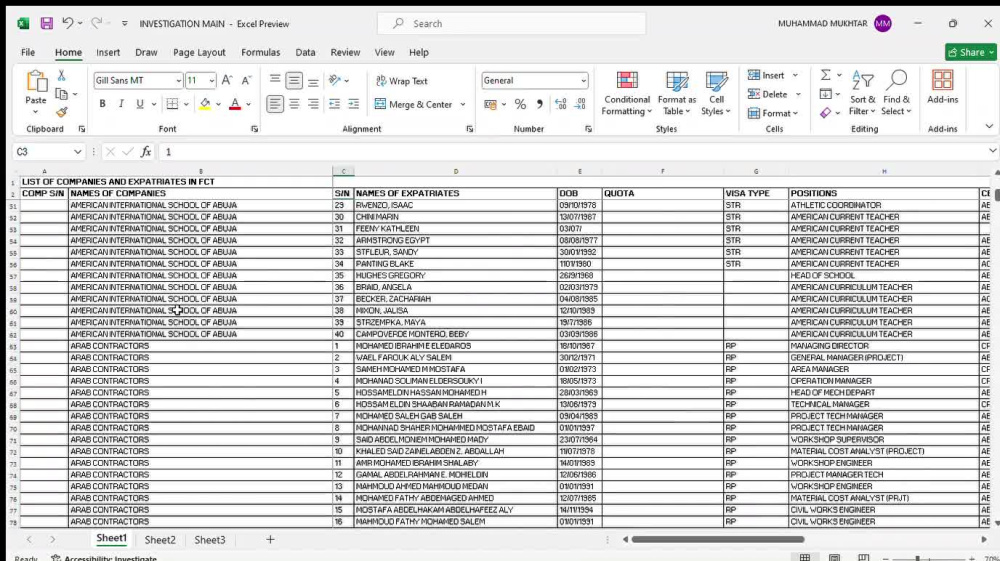Viewport: 1000px width, 561px height.
Task: Open the font name dropdown Gill Sans MT
Action: (x=179, y=80)
